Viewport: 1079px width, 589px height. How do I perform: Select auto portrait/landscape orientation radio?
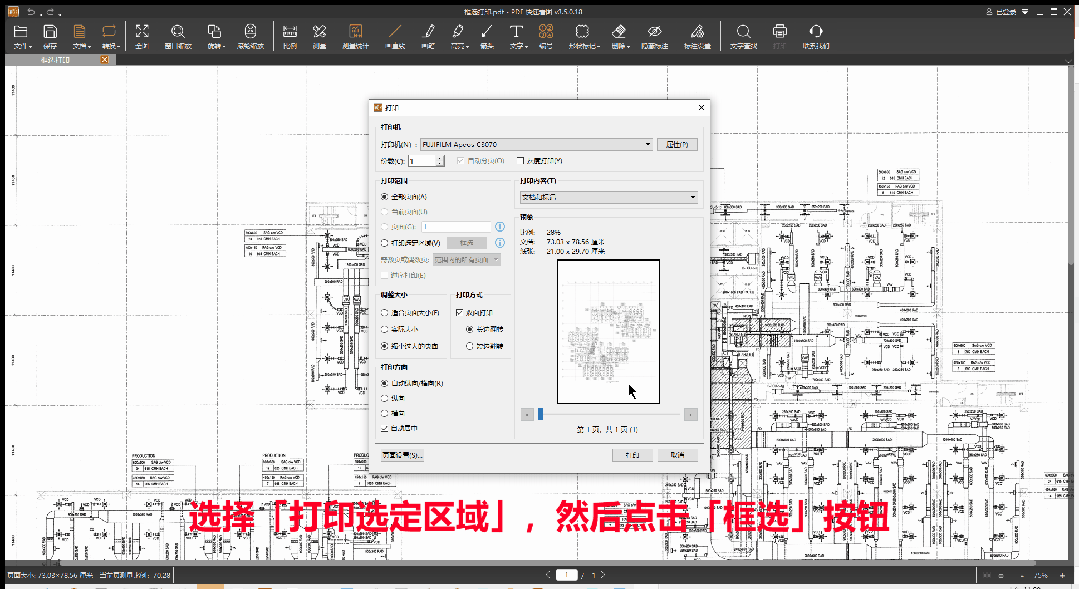pos(385,383)
